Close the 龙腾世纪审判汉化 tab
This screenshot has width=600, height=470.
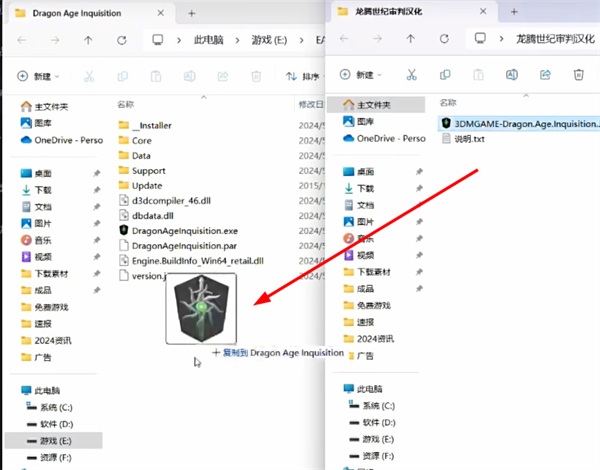click(483, 11)
